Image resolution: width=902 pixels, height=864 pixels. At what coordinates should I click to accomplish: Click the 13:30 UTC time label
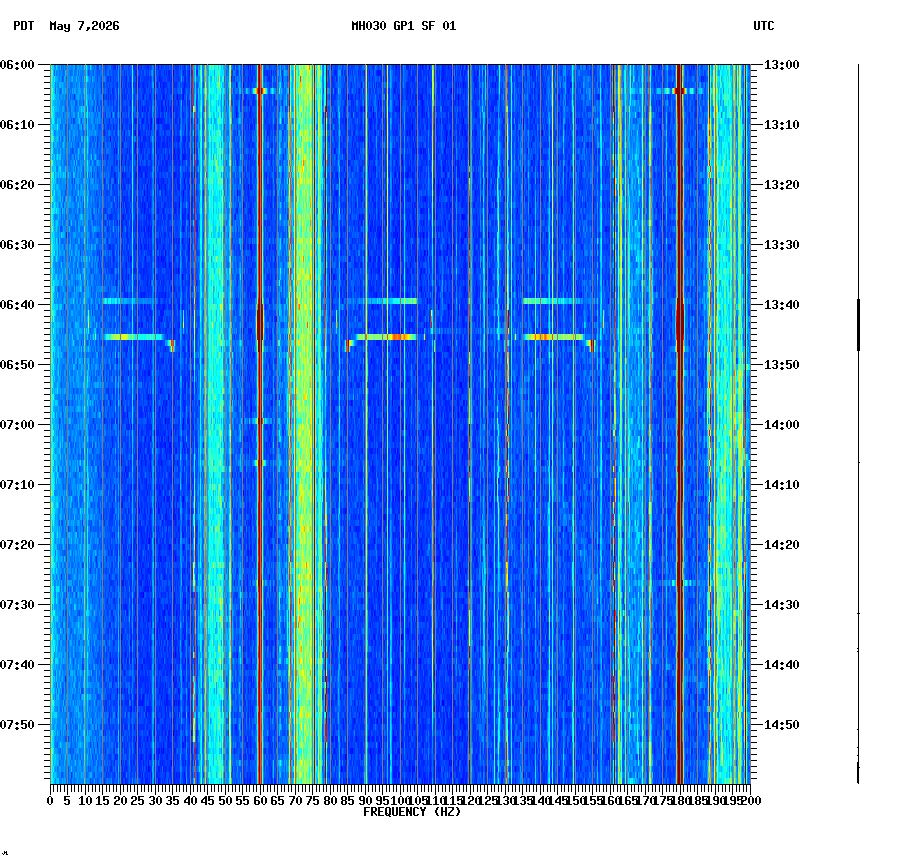(782, 244)
